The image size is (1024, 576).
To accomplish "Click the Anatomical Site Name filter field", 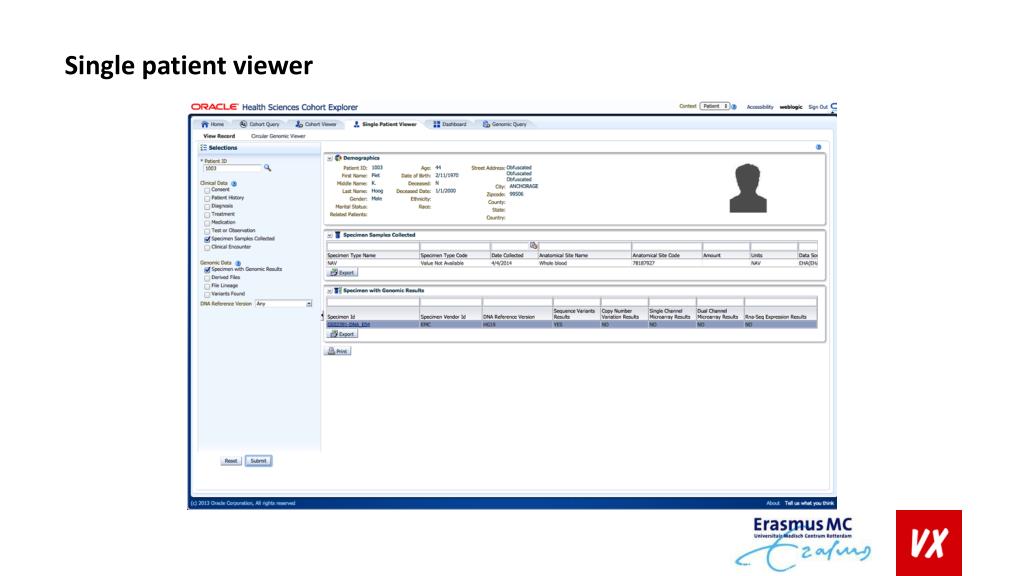I will pos(584,246).
